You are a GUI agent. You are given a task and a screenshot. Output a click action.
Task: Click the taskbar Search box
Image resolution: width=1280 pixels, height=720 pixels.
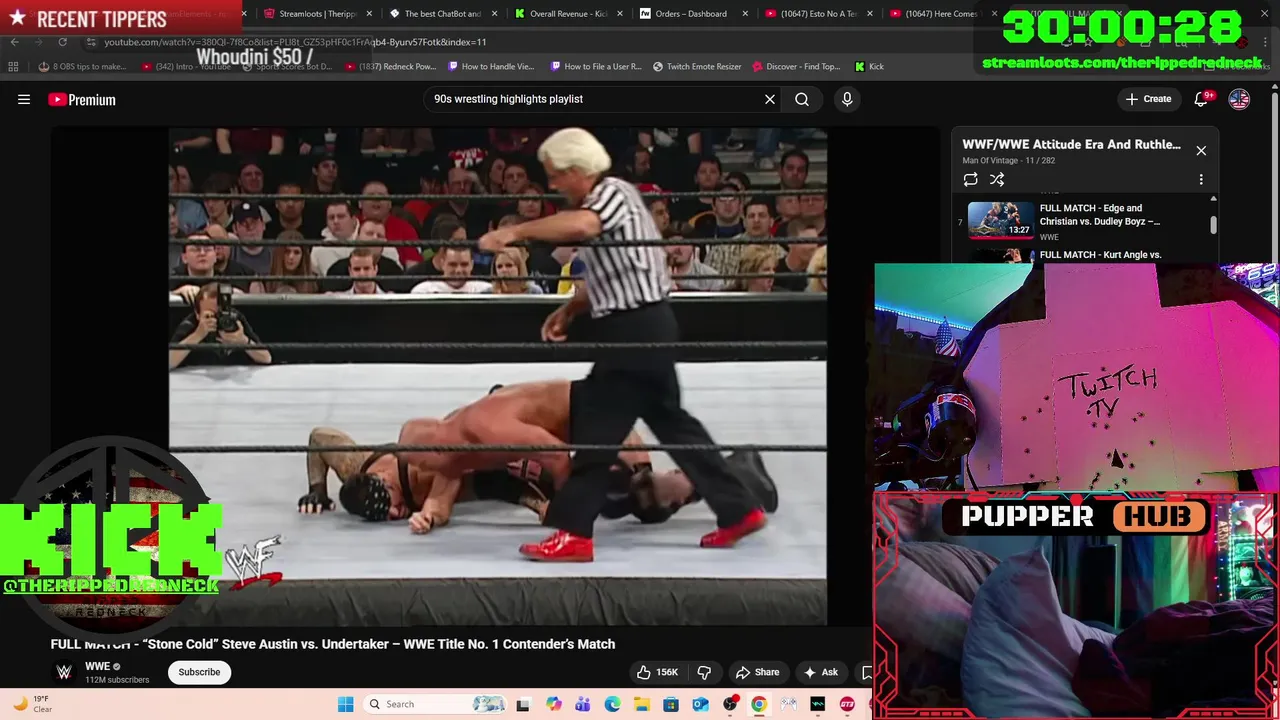tap(434, 704)
